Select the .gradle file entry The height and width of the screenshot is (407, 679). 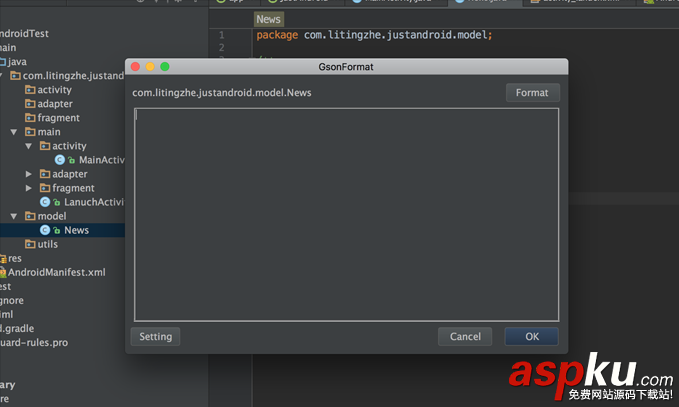17,328
